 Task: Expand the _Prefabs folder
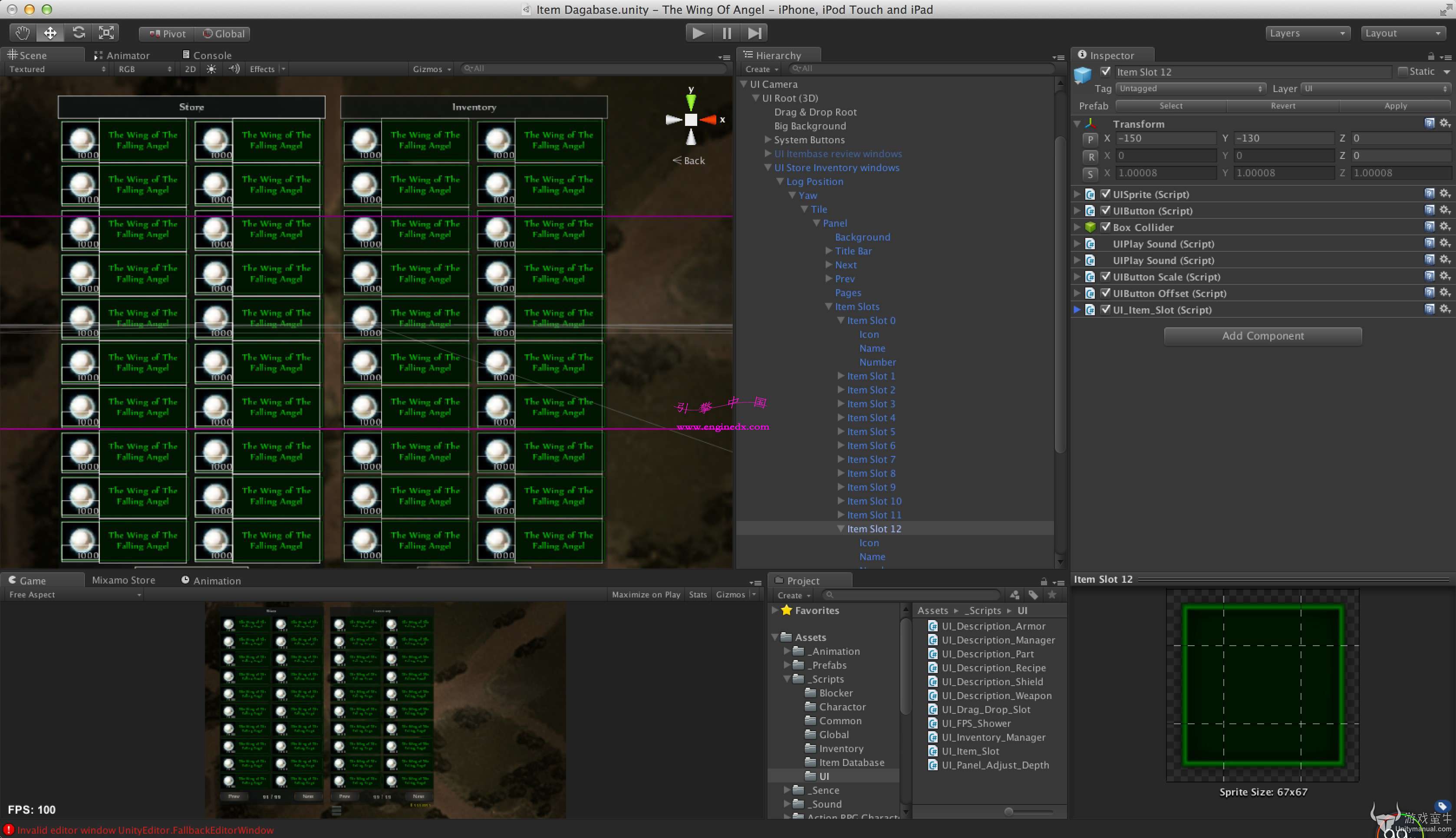tap(787, 665)
